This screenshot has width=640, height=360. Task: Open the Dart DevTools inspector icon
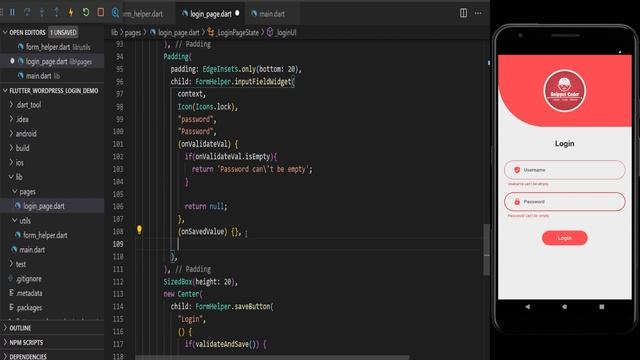click(115, 13)
